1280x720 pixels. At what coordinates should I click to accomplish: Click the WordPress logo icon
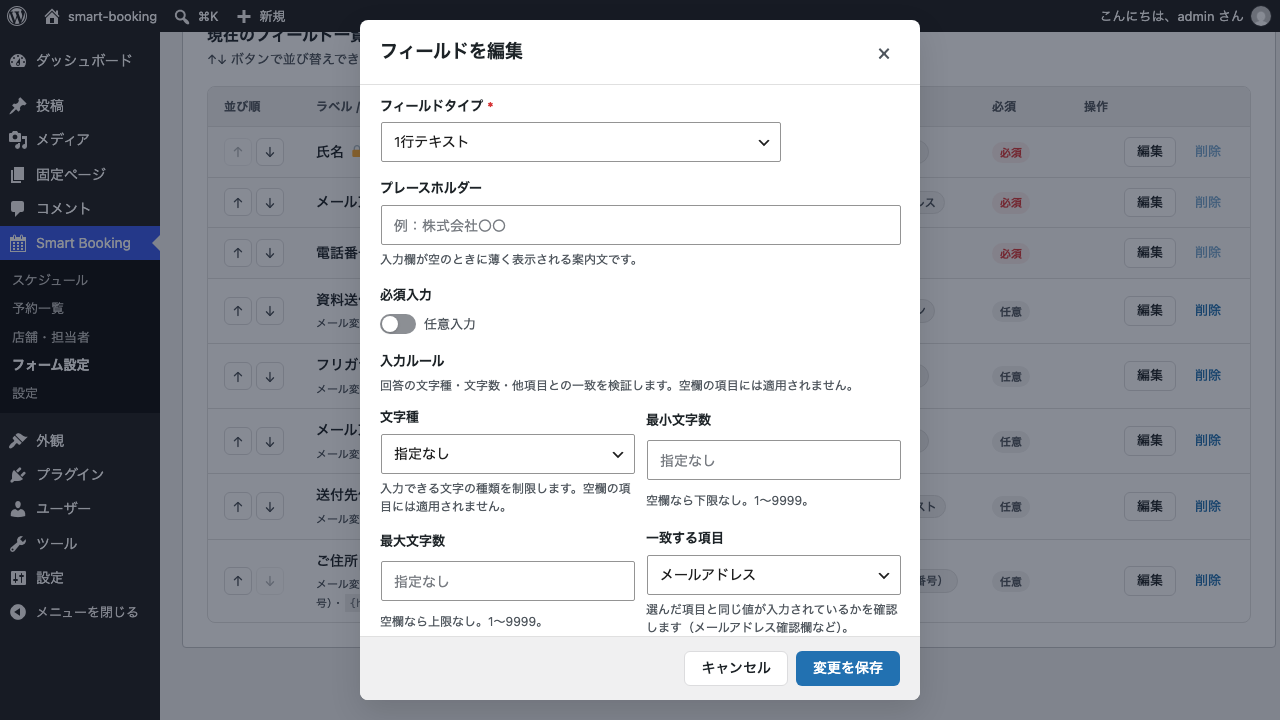pos(17,16)
